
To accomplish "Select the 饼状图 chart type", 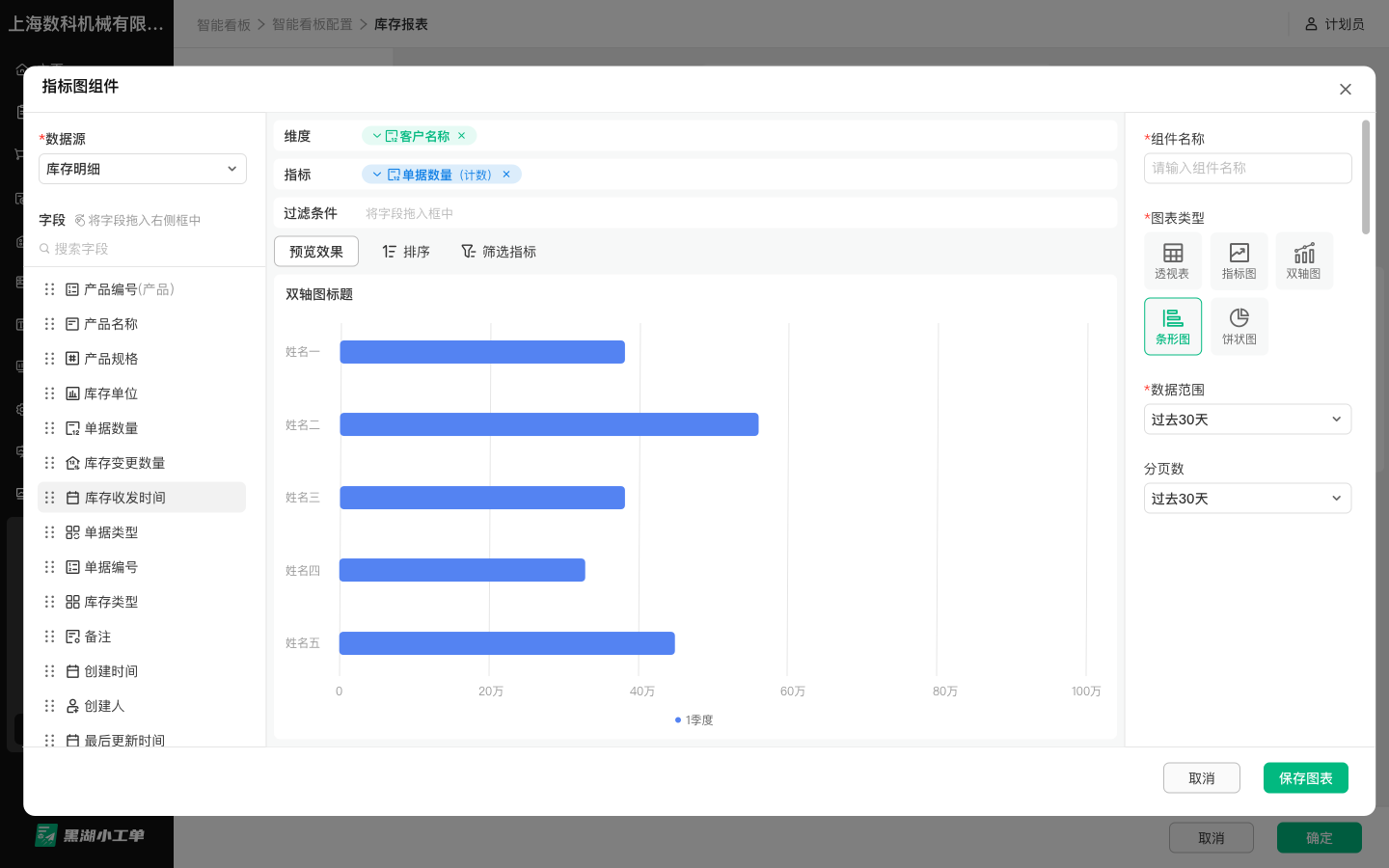I will [1239, 326].
